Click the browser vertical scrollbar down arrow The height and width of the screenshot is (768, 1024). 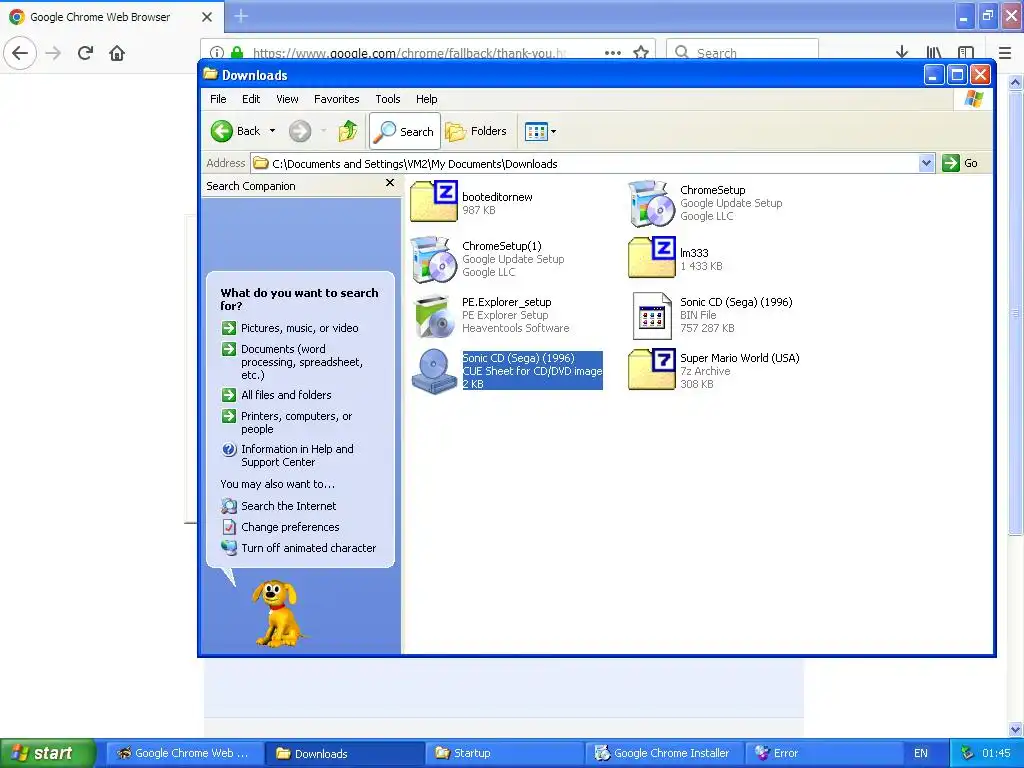click(1016, 729)
